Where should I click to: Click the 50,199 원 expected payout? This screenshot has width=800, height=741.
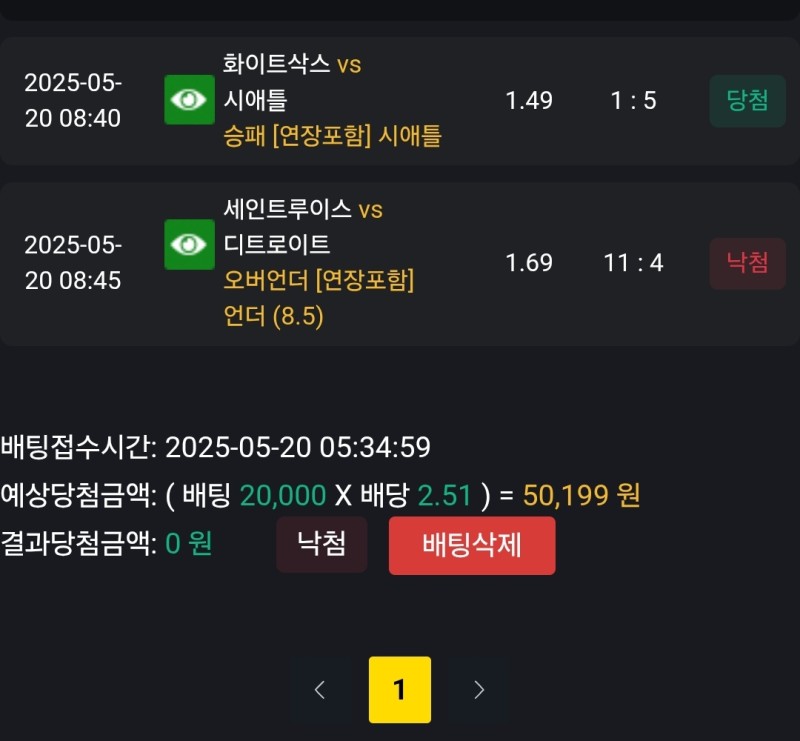[581, 495]
